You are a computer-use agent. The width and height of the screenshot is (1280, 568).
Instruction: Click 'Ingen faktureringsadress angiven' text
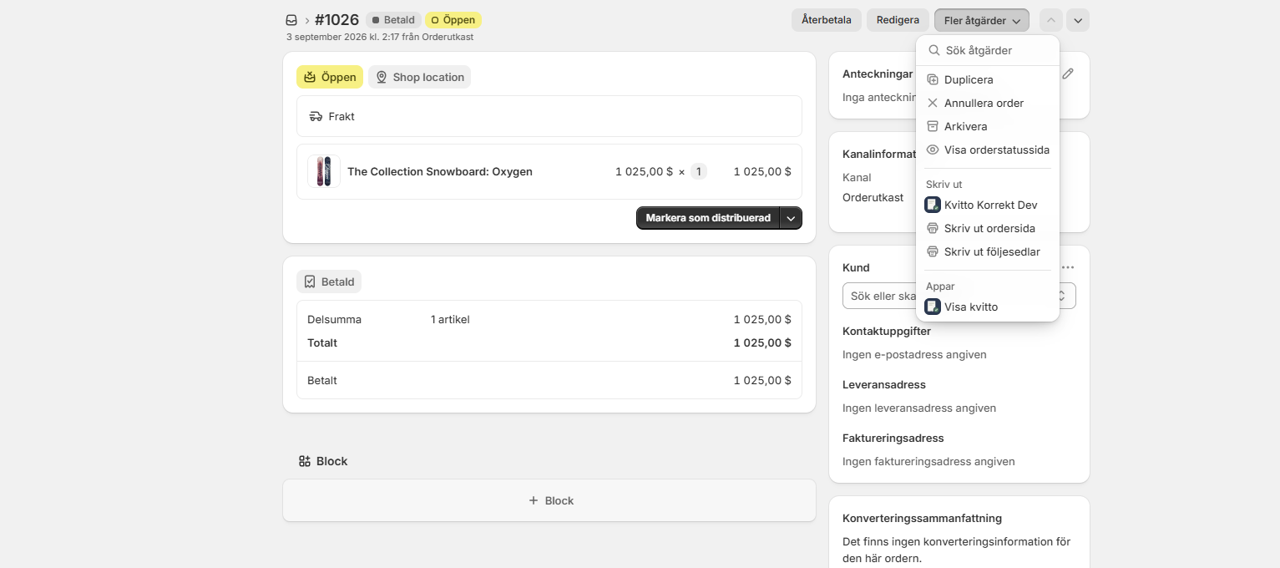tap(929, 462)
